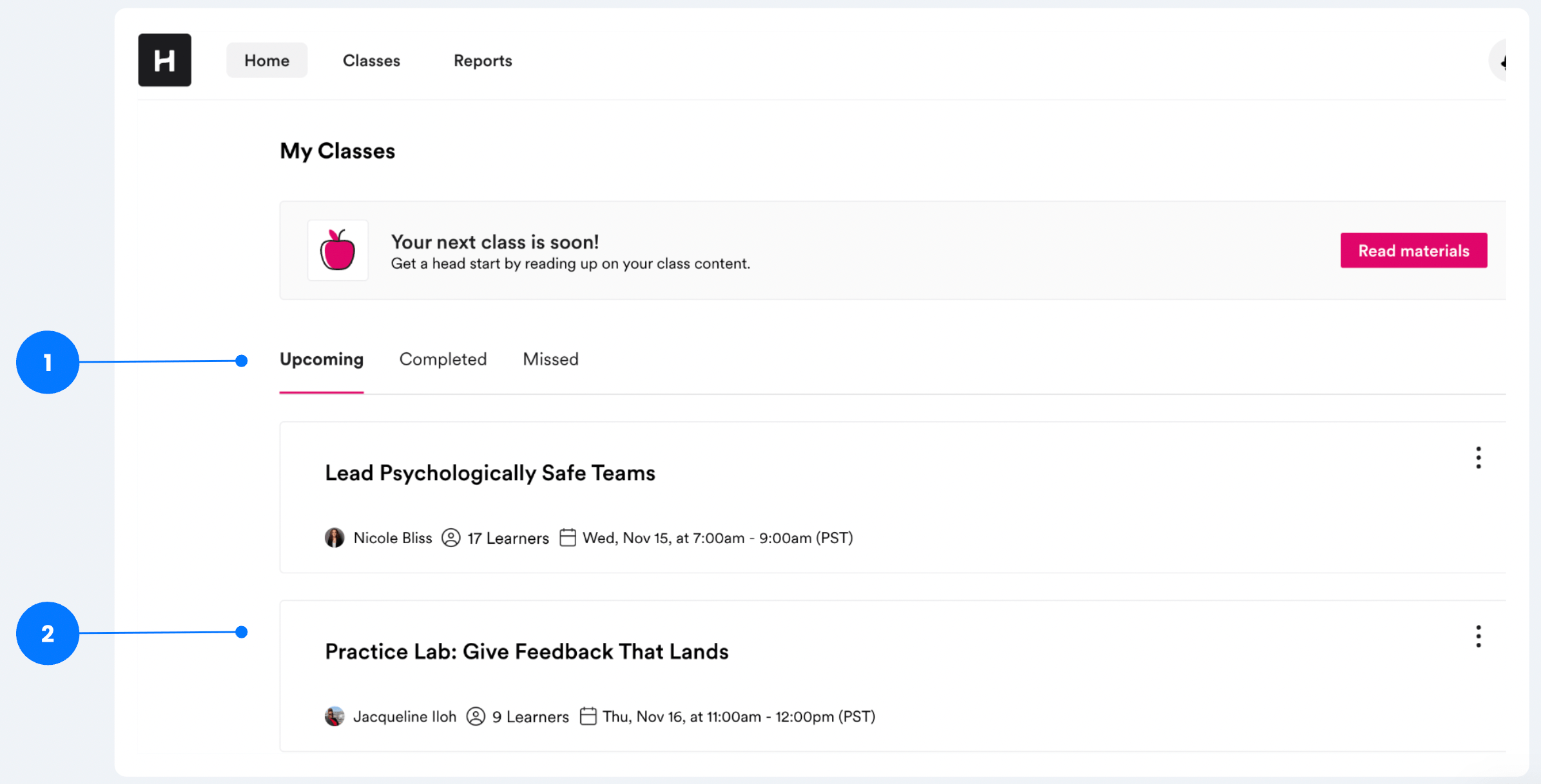
Task: Click the Practice Lab: Give Feedback That Lands card
Action: (526, 651)
